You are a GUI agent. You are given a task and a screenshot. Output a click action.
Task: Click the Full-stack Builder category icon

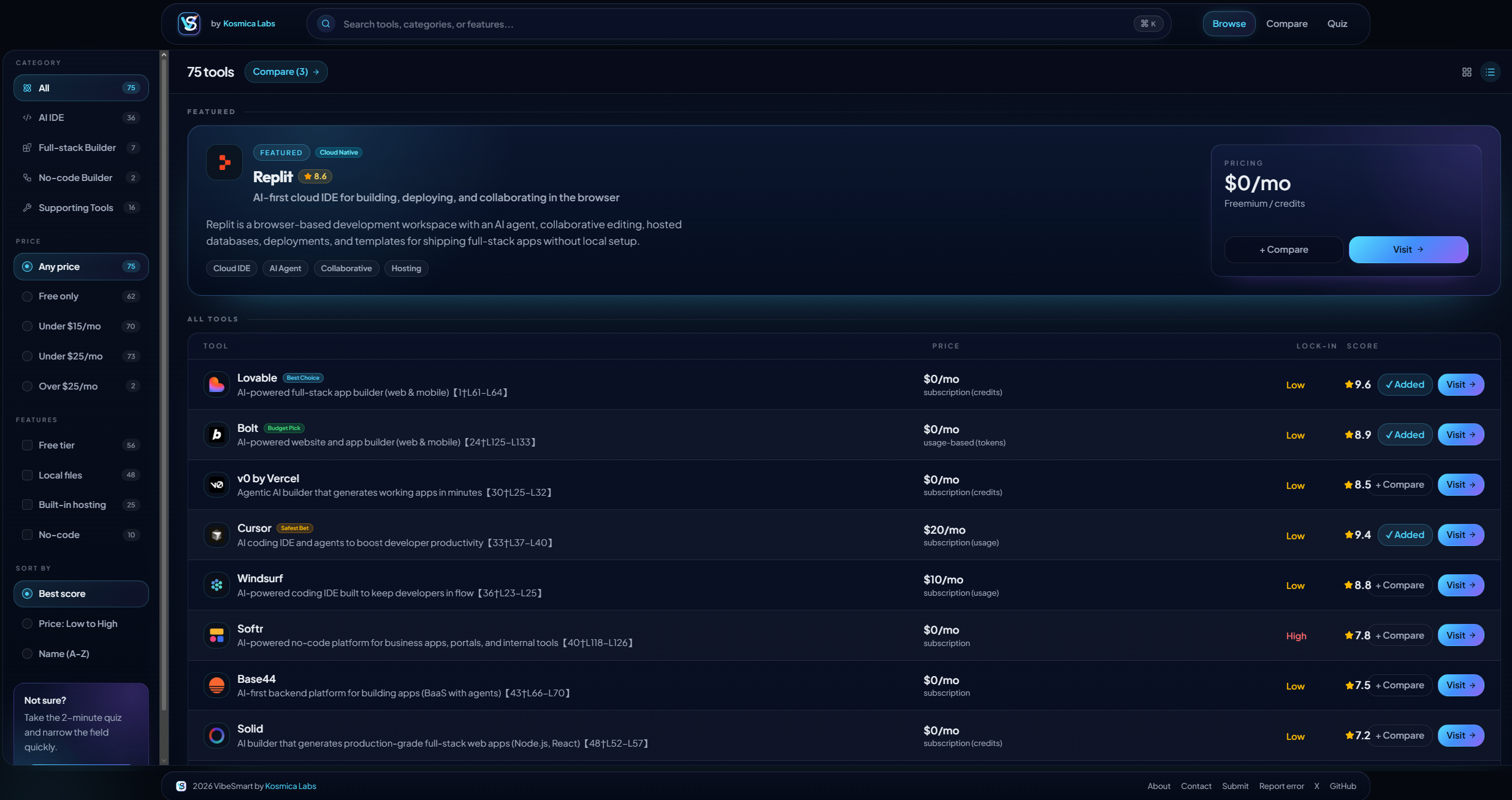[27, 148]
